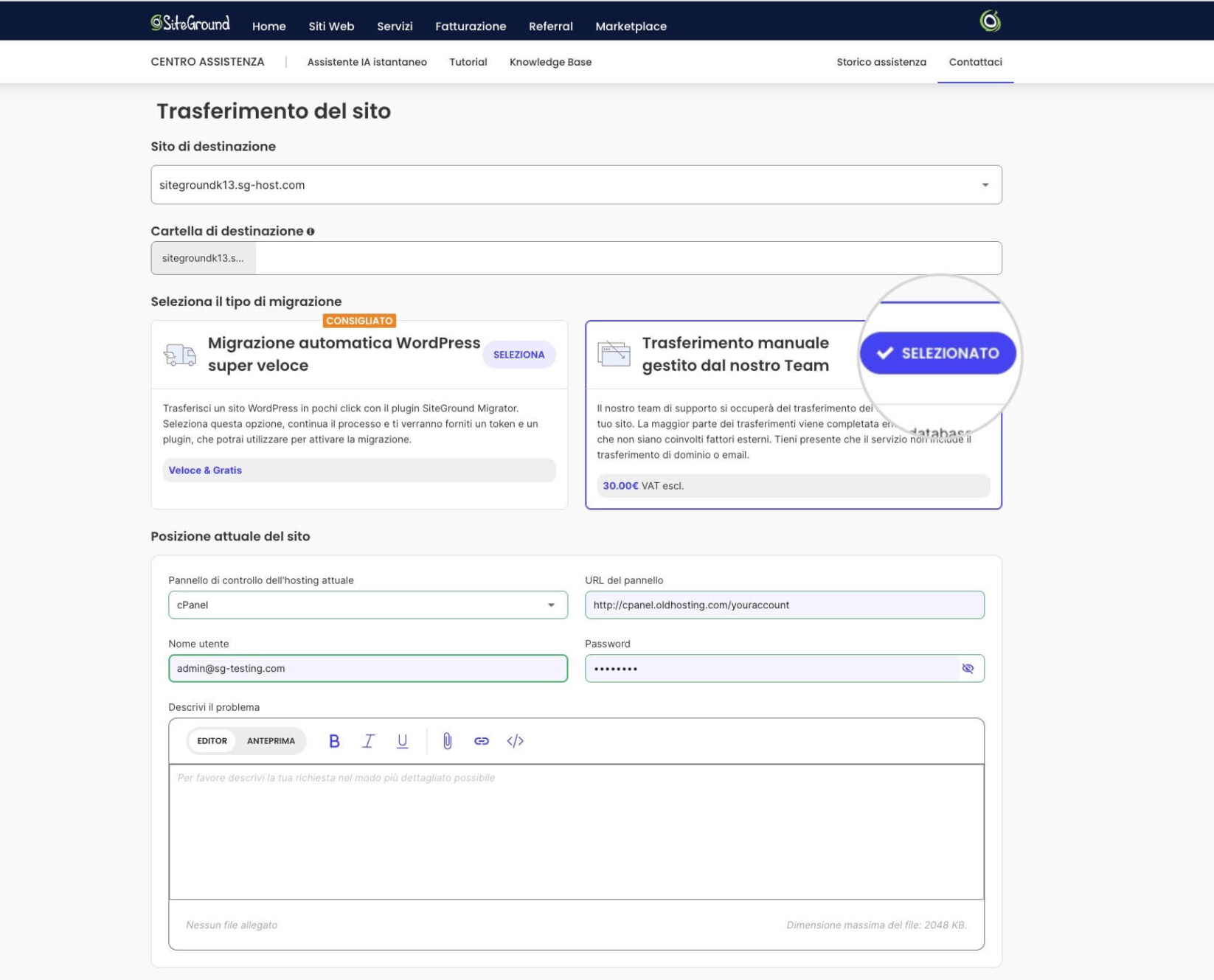Insert code block with code icon
Viewport: 1214px width, 980px height.
tap(516, 741)
